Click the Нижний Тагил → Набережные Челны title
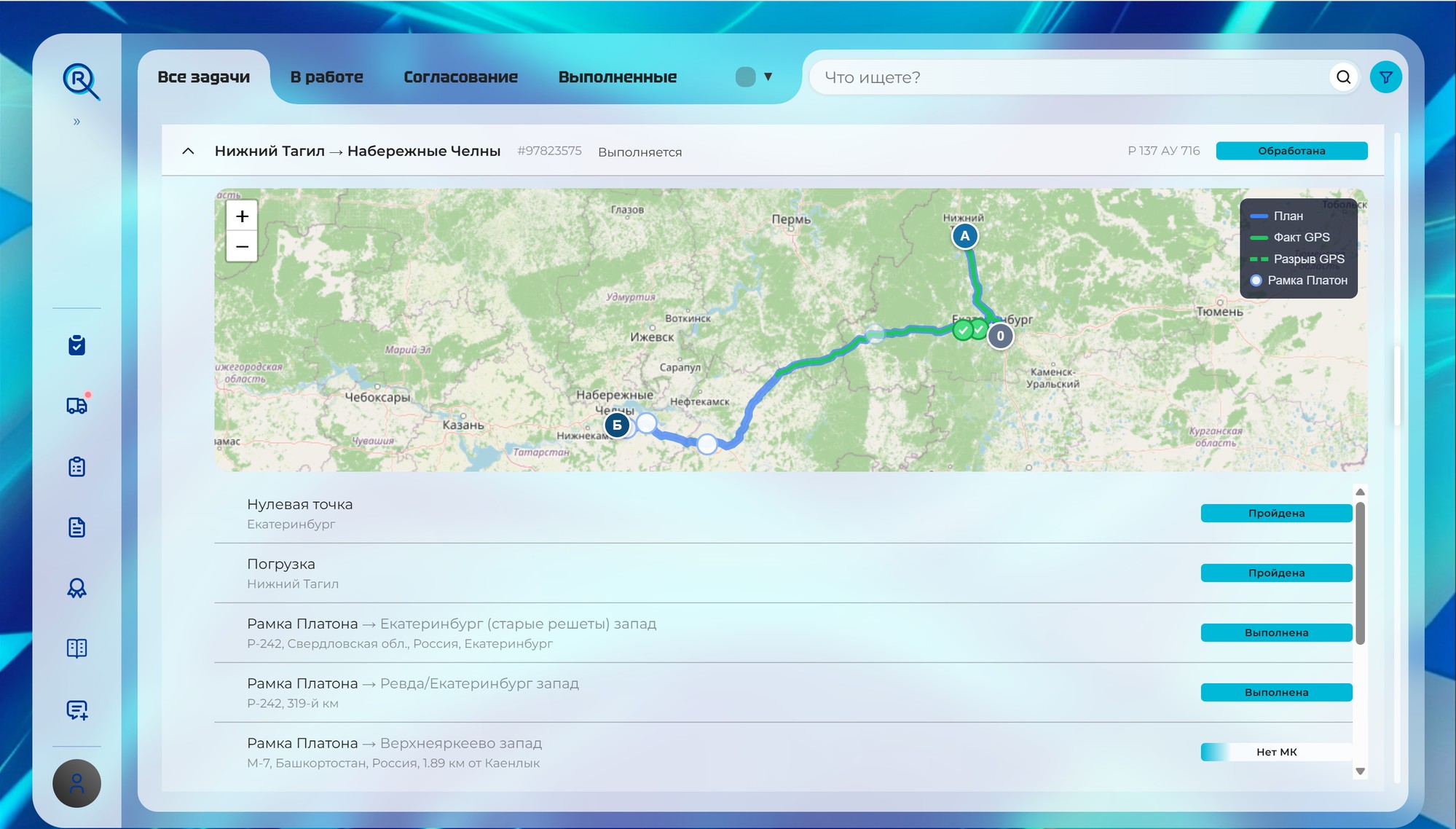This screenshot has height=829, width=1456. pos(358,151)
